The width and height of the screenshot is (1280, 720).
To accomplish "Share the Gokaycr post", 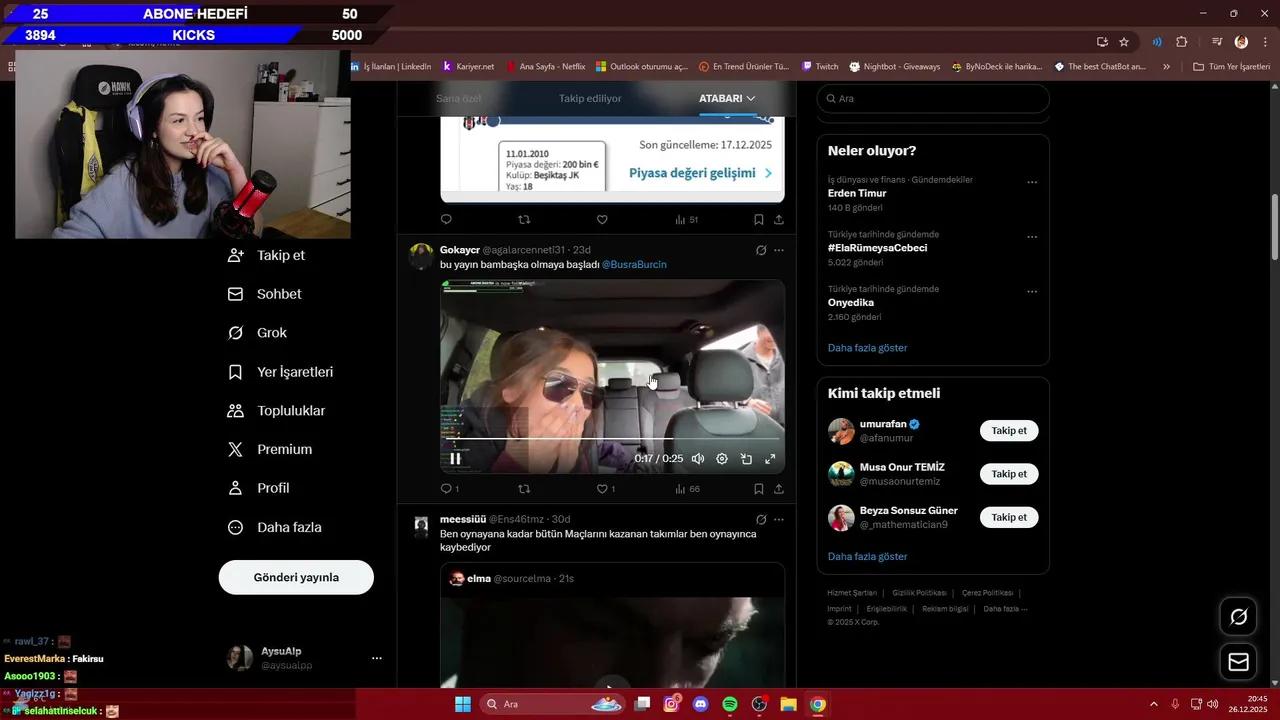I will click(x=779, y=489).
